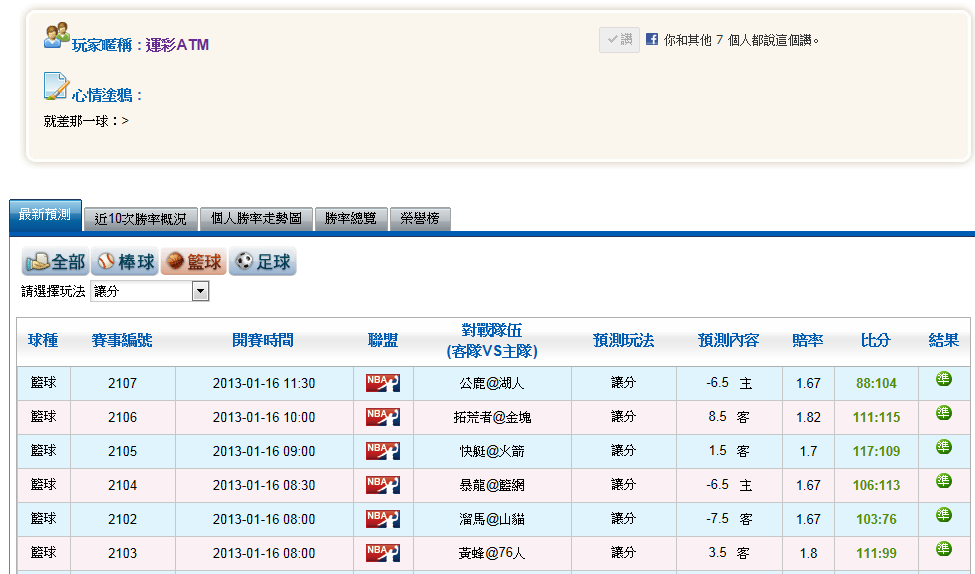Toggle the Facebook 讚 like button
975x574 pixels.
coord(619,40)
